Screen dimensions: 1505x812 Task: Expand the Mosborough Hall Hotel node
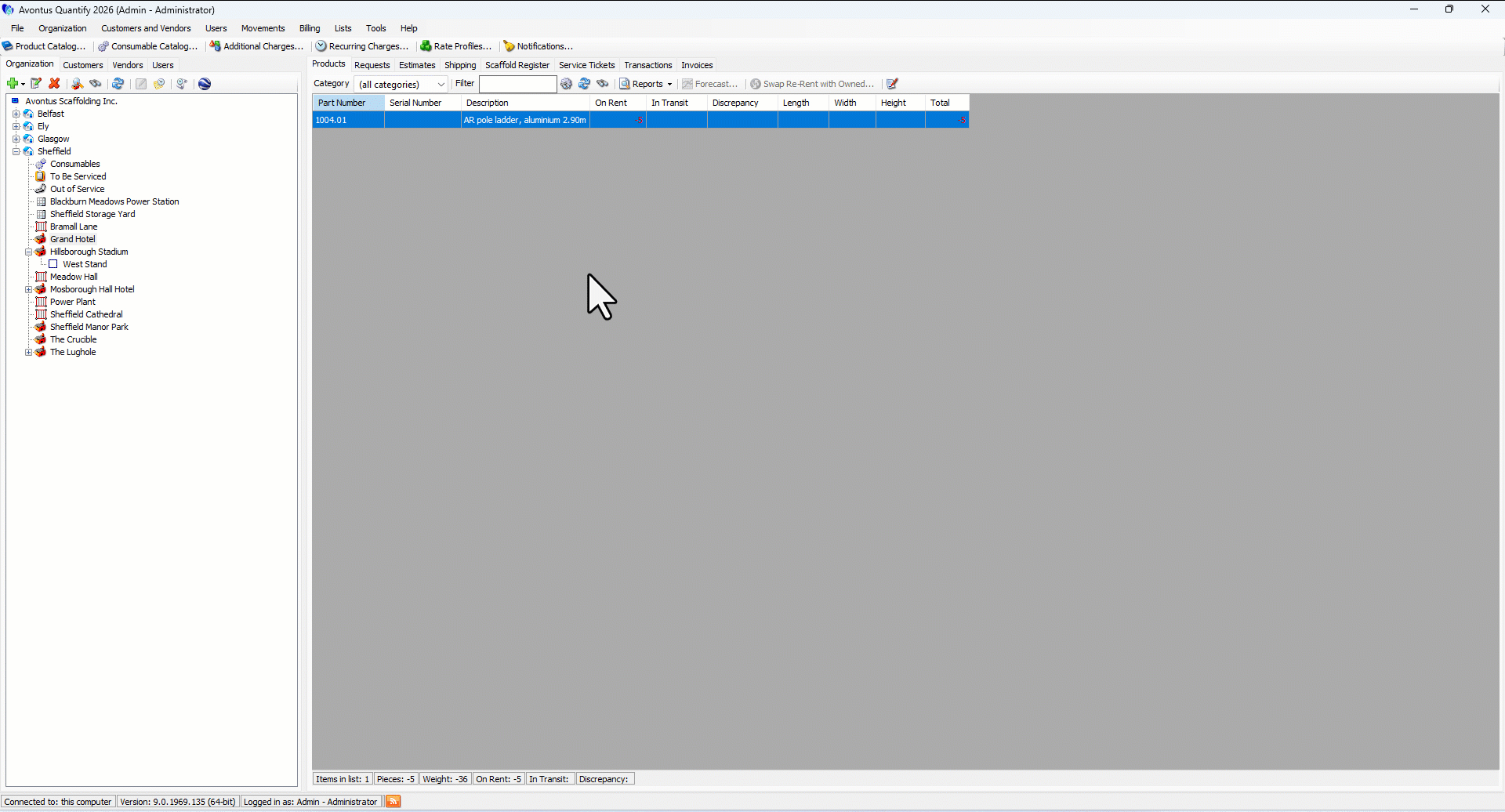[x=28, y=289]
